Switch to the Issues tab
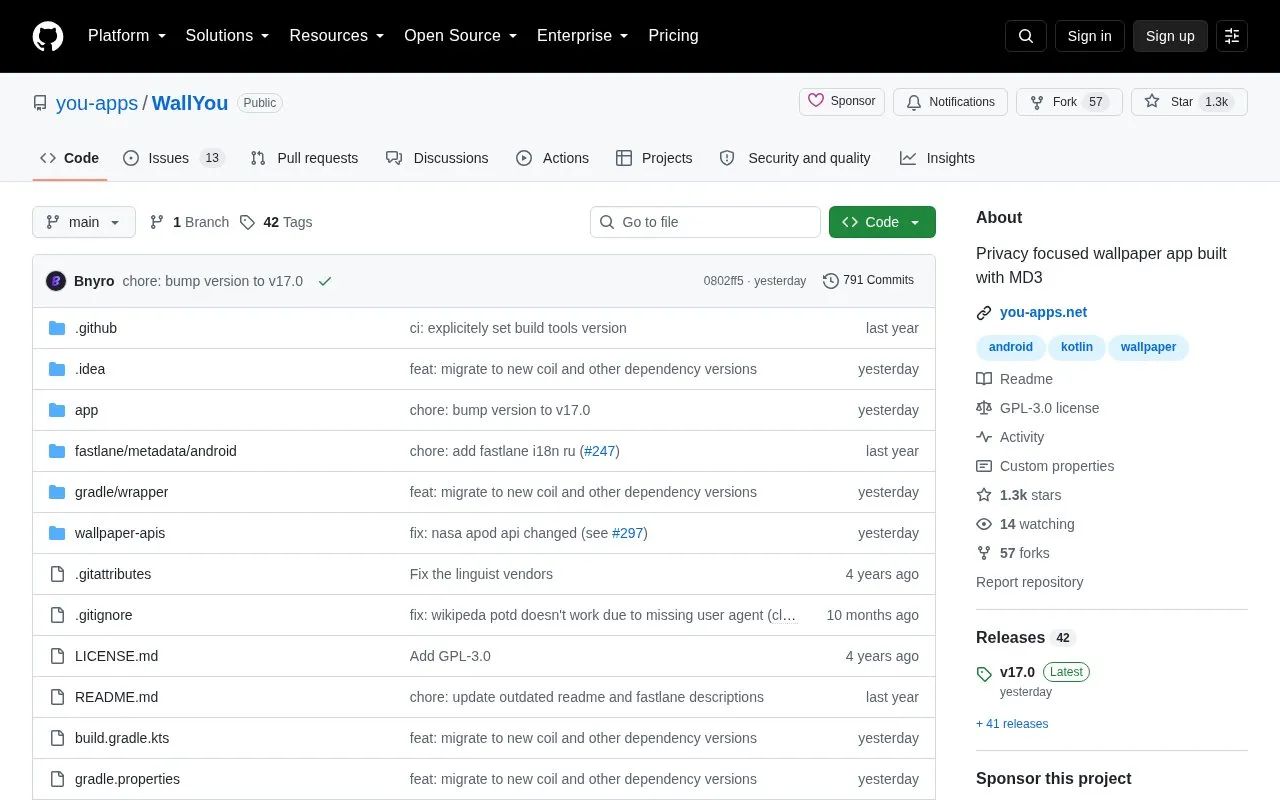 [x=174, y=158]
